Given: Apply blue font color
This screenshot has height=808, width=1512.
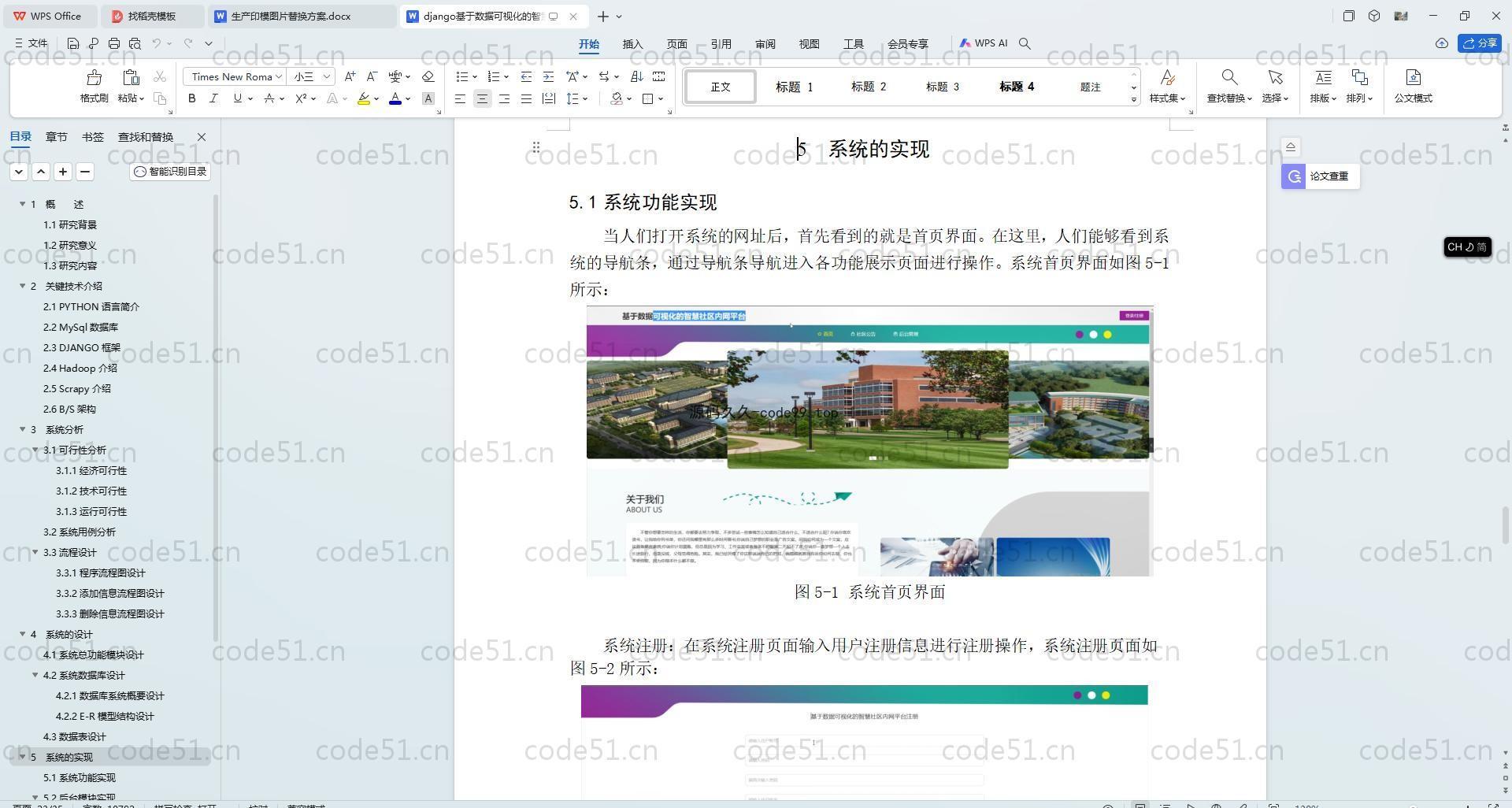Looking at the screenshot, I should [395, 98].
